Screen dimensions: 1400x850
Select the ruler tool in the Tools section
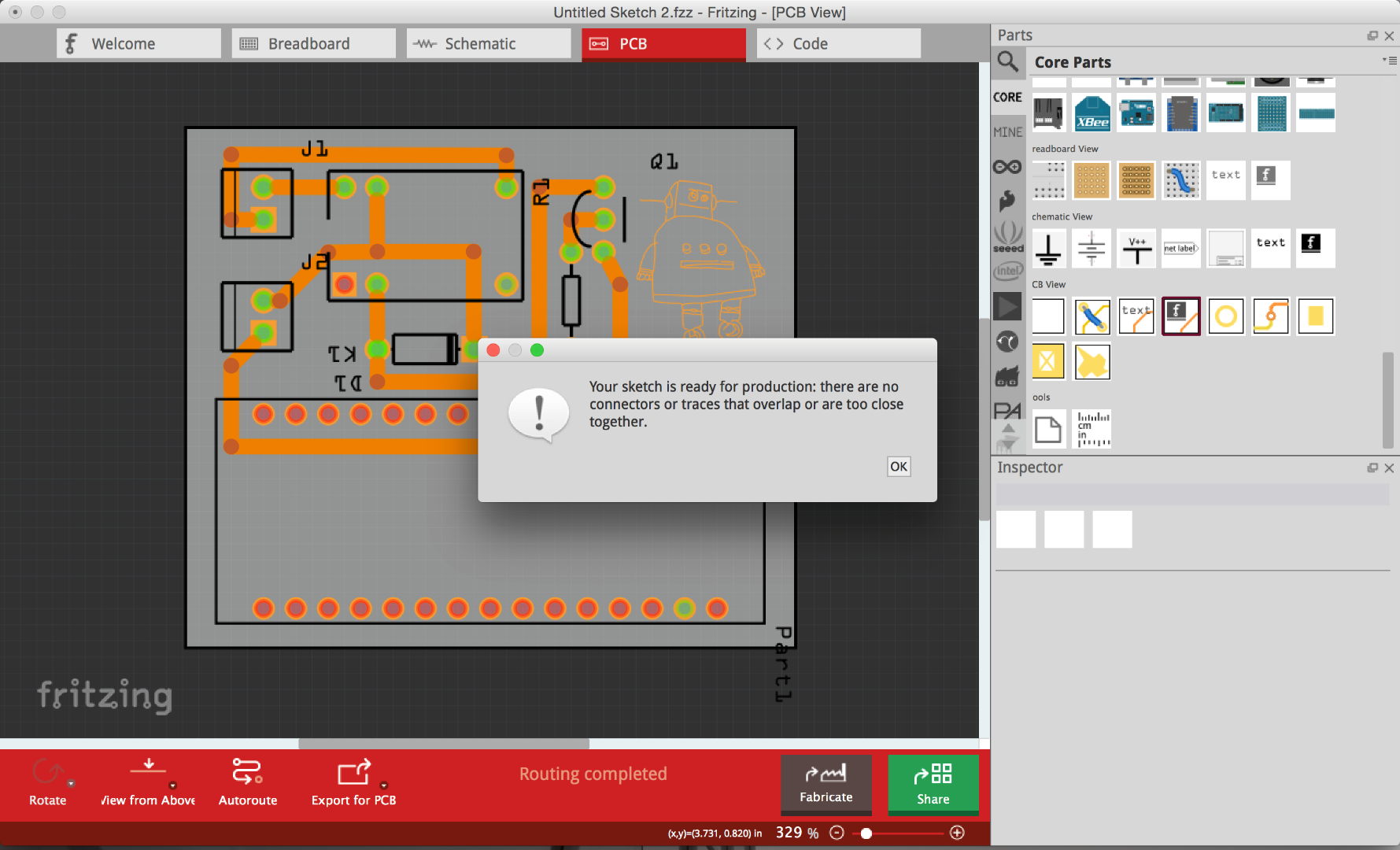[1092, 428]
